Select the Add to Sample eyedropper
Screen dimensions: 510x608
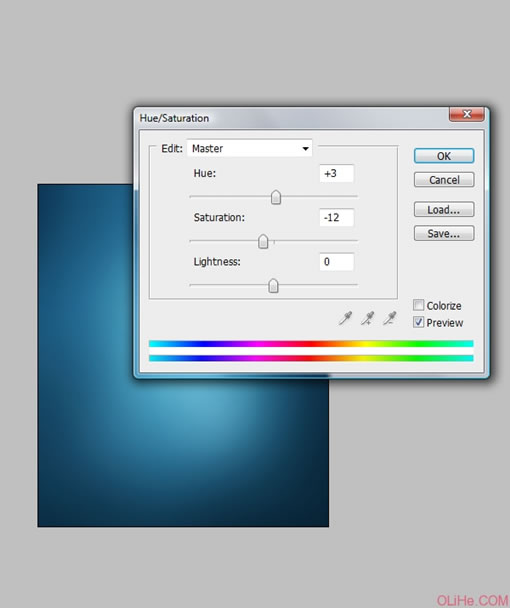(x=367, y=318)
